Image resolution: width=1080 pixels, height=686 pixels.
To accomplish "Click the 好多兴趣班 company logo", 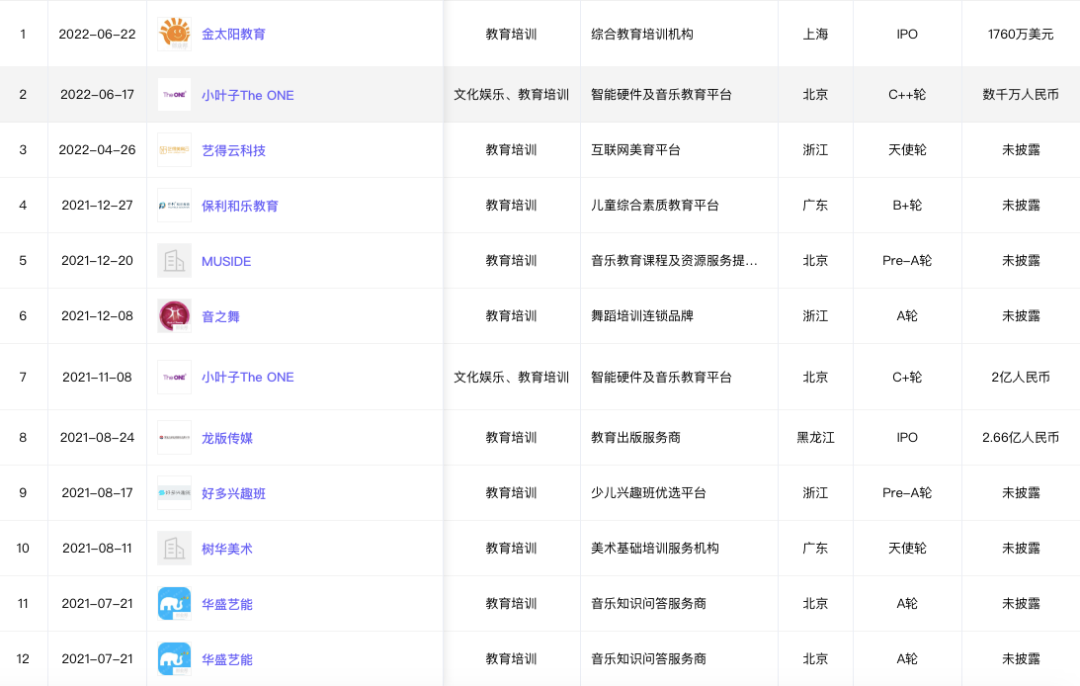I will coord(174,493).
